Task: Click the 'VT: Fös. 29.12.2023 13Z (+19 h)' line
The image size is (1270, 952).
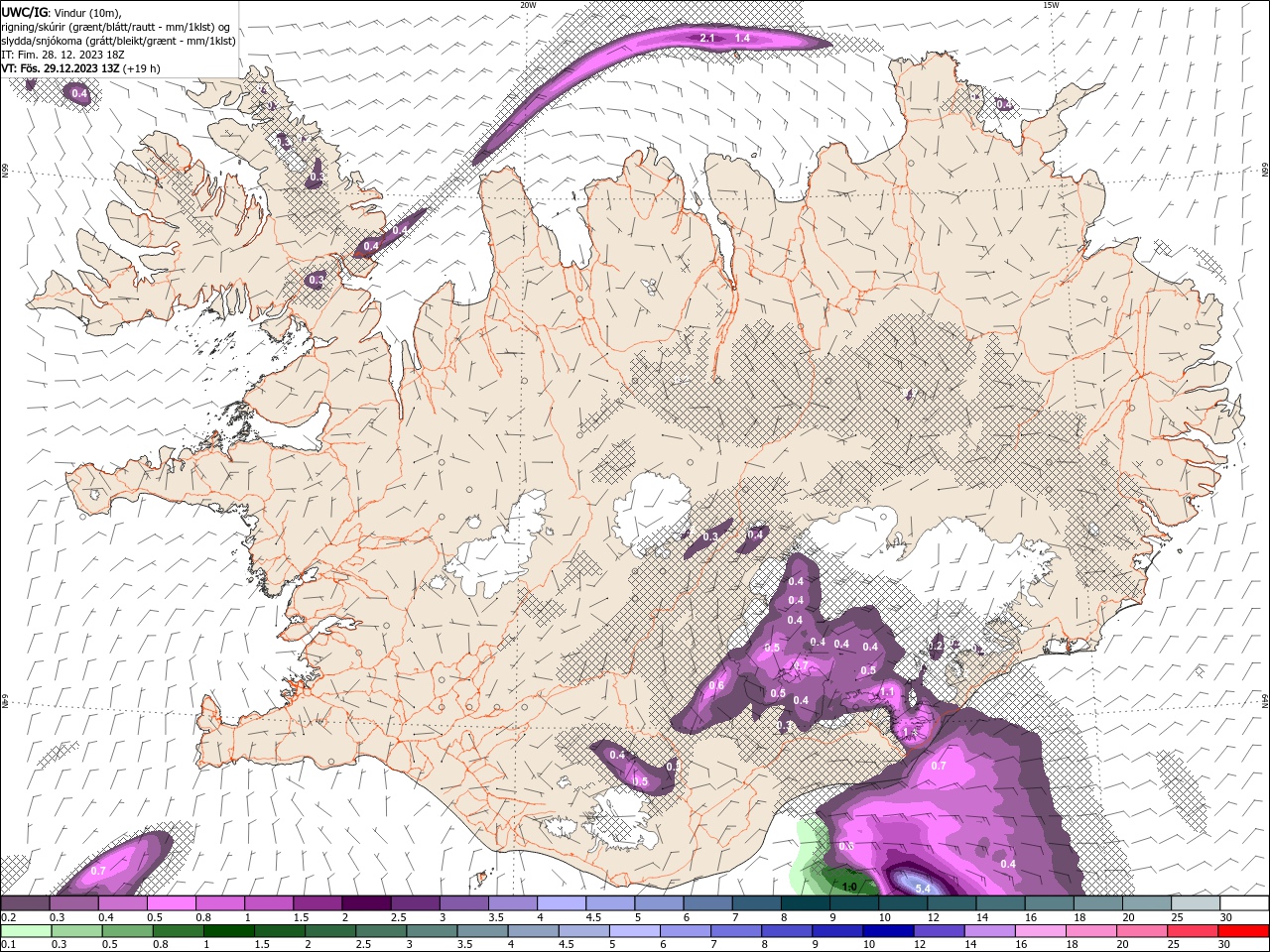Action: 81,68
